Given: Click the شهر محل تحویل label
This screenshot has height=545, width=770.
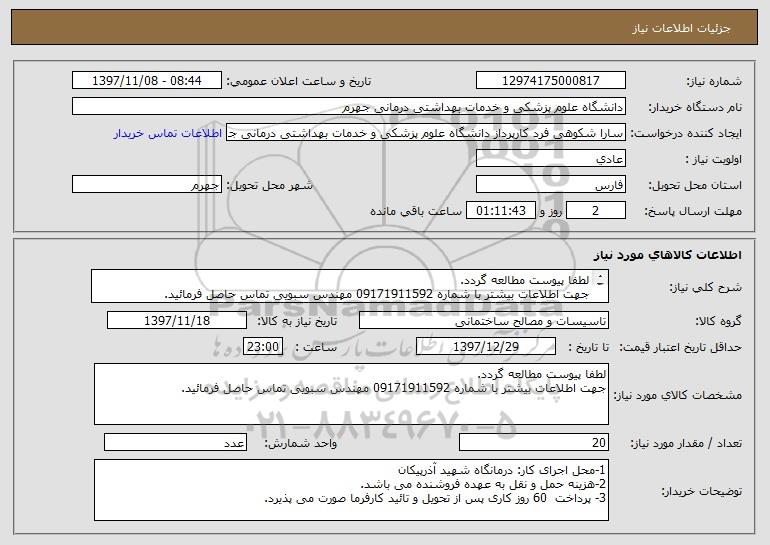Looking at the screenshot, I should [270, 186].
